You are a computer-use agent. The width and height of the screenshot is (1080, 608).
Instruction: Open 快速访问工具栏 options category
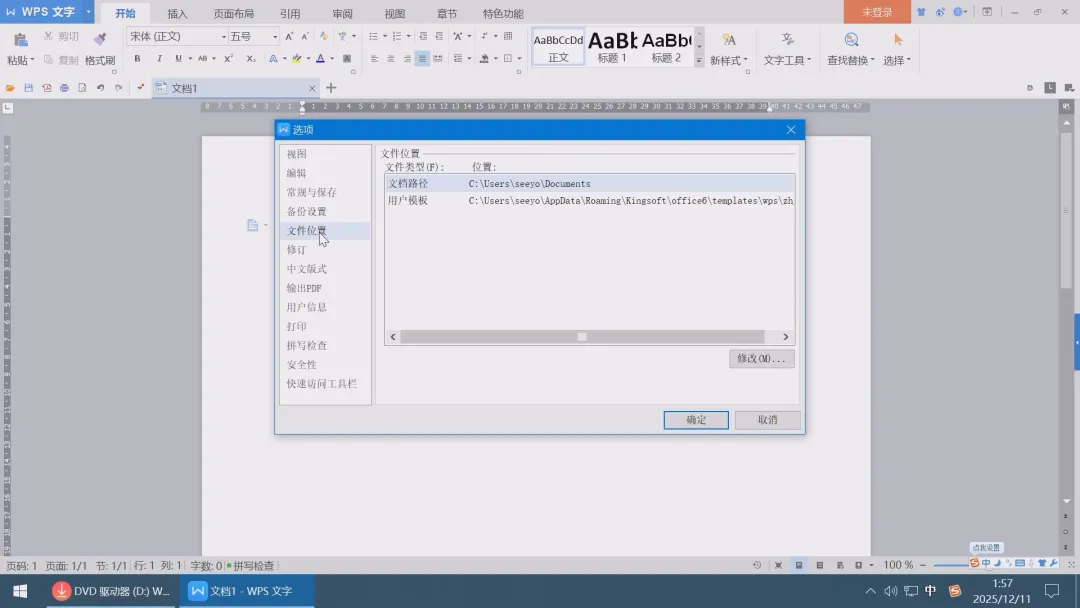(x=325, y=384)
